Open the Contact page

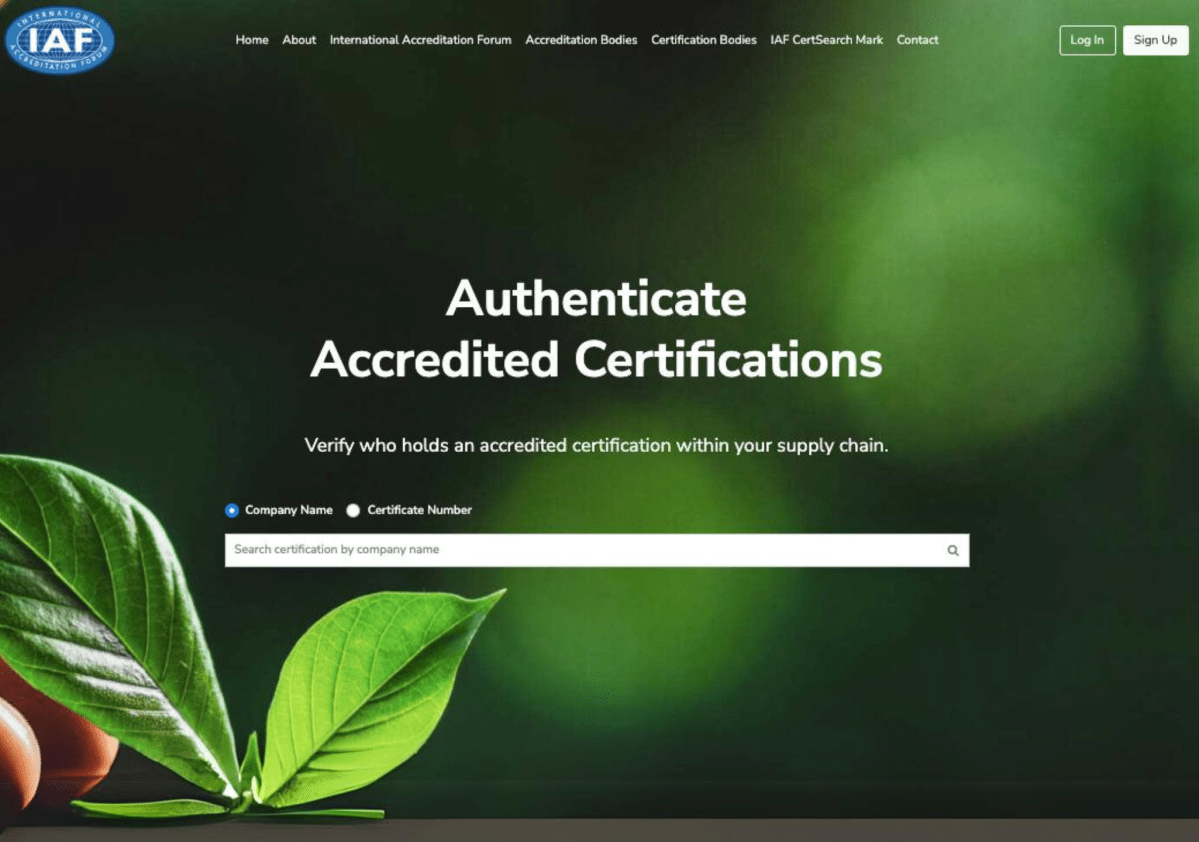918,40
